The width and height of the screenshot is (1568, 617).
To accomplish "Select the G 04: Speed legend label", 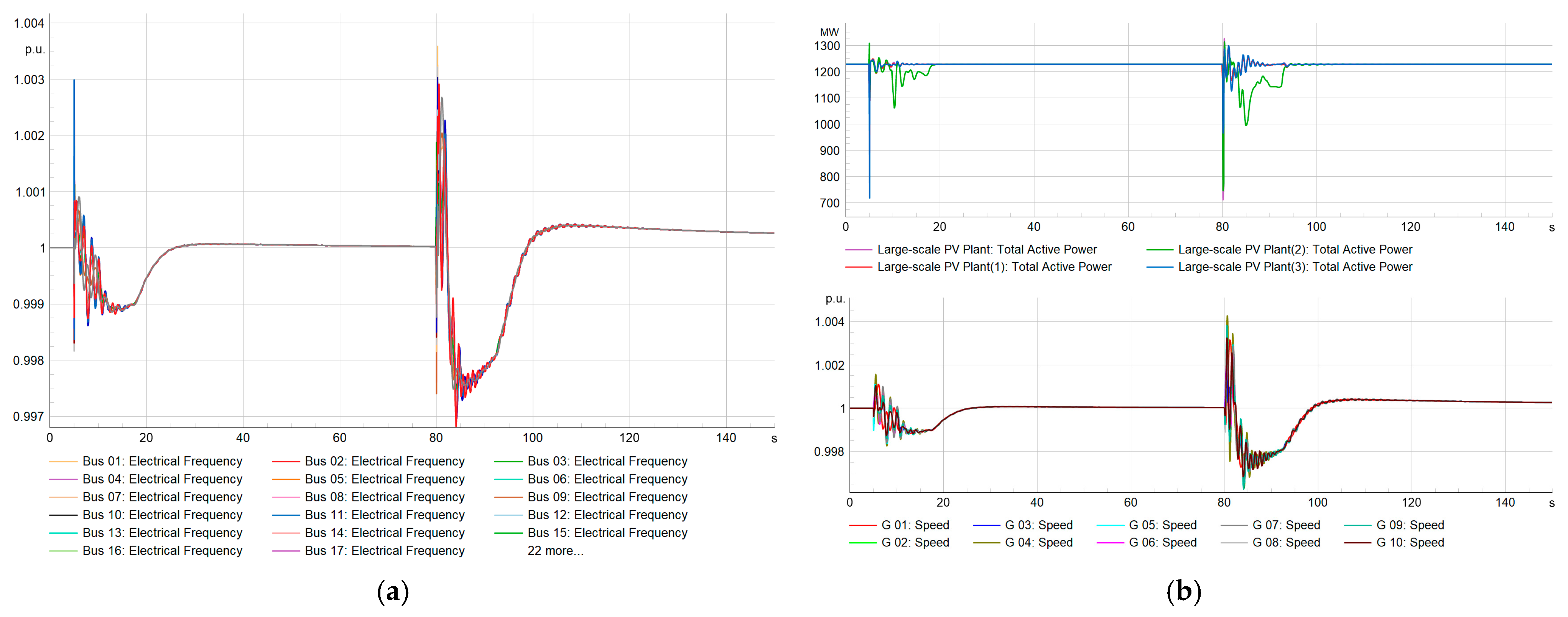I will 1038,543.
